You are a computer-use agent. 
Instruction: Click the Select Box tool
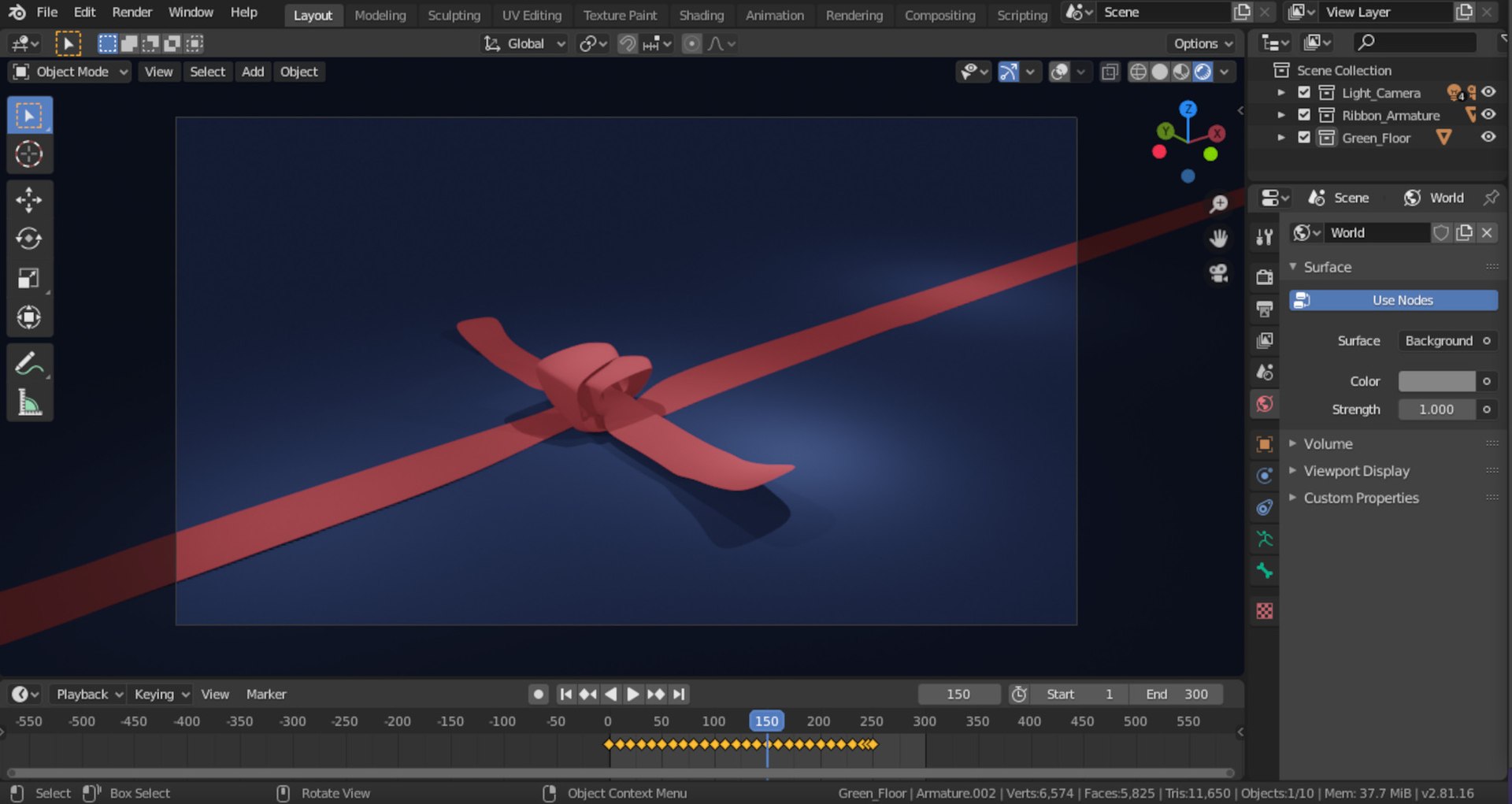coord(29,116)
